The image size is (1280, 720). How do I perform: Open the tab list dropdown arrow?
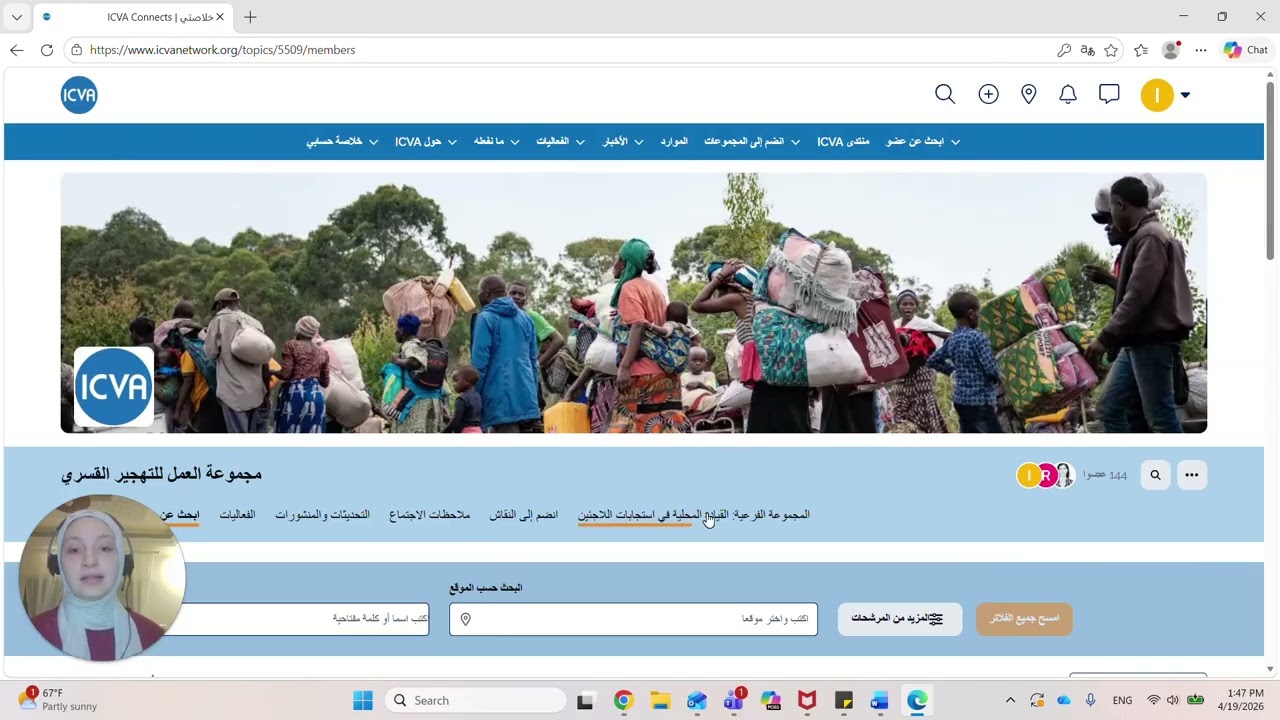coord(16,17)
